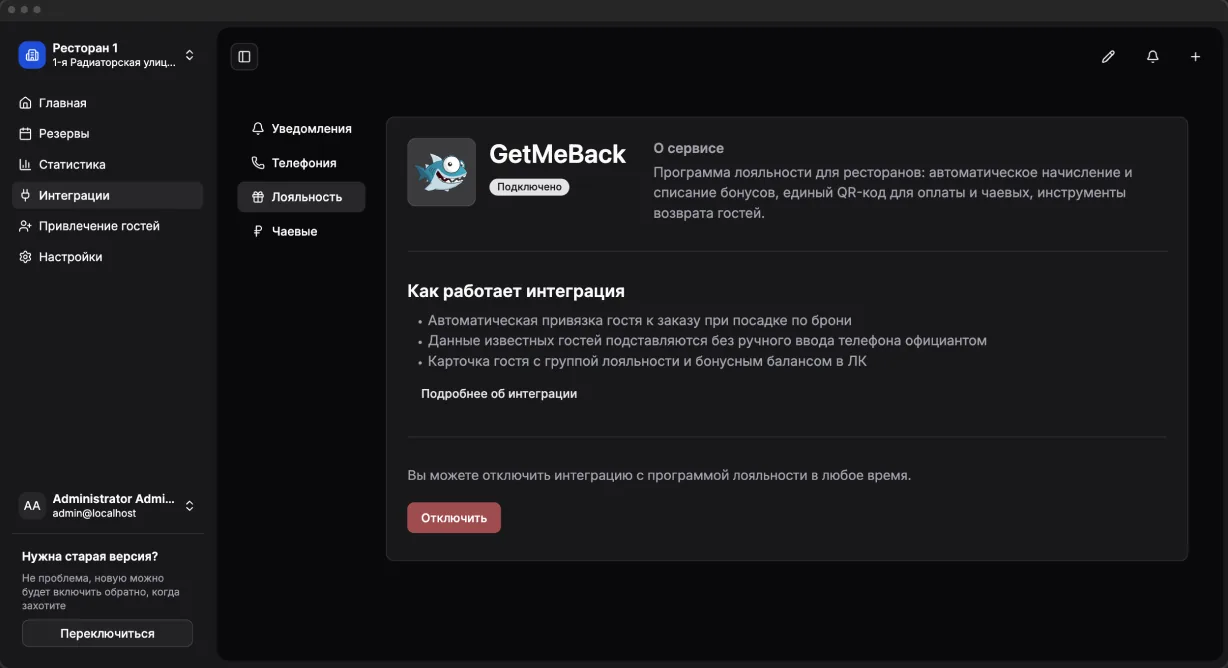The height and width of the screenshot is (668, 1228).
Task: Open Резервы section
Action: coord(108,134)
